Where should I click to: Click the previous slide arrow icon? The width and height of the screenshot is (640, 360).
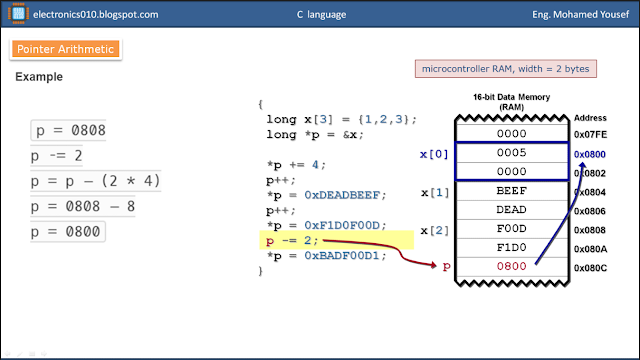[x=7, y=354]
